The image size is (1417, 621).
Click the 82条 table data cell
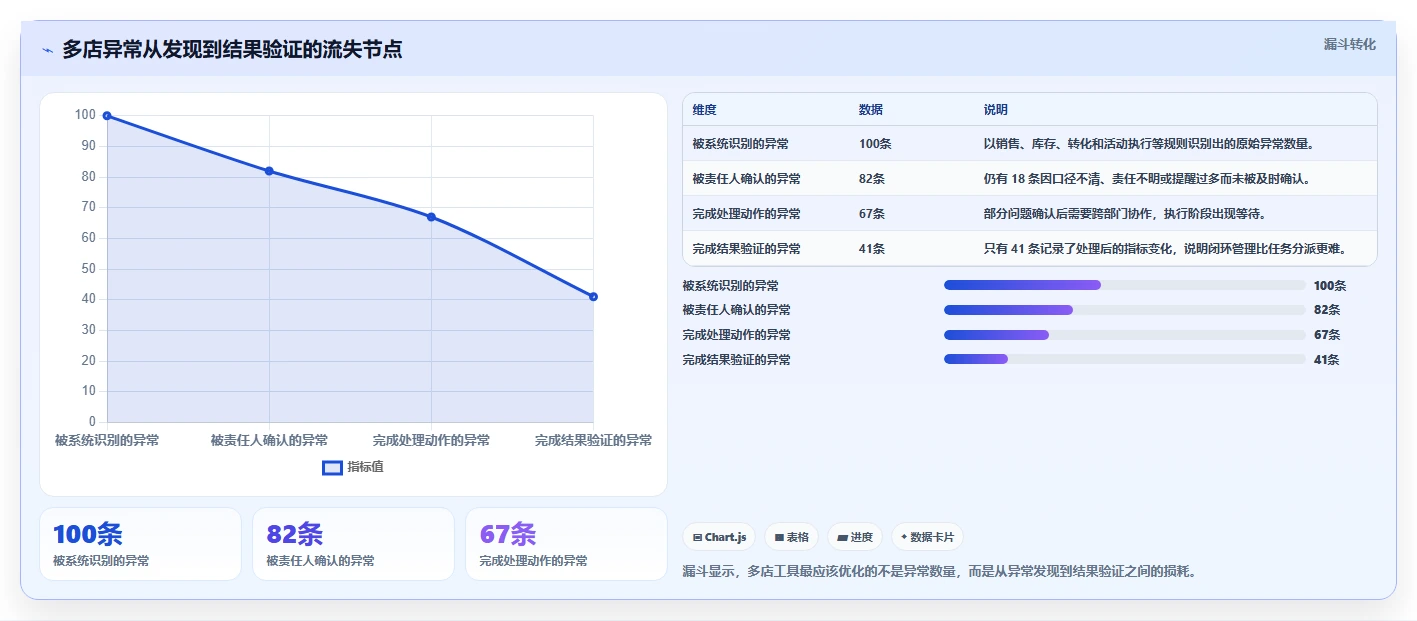[872, 179]
